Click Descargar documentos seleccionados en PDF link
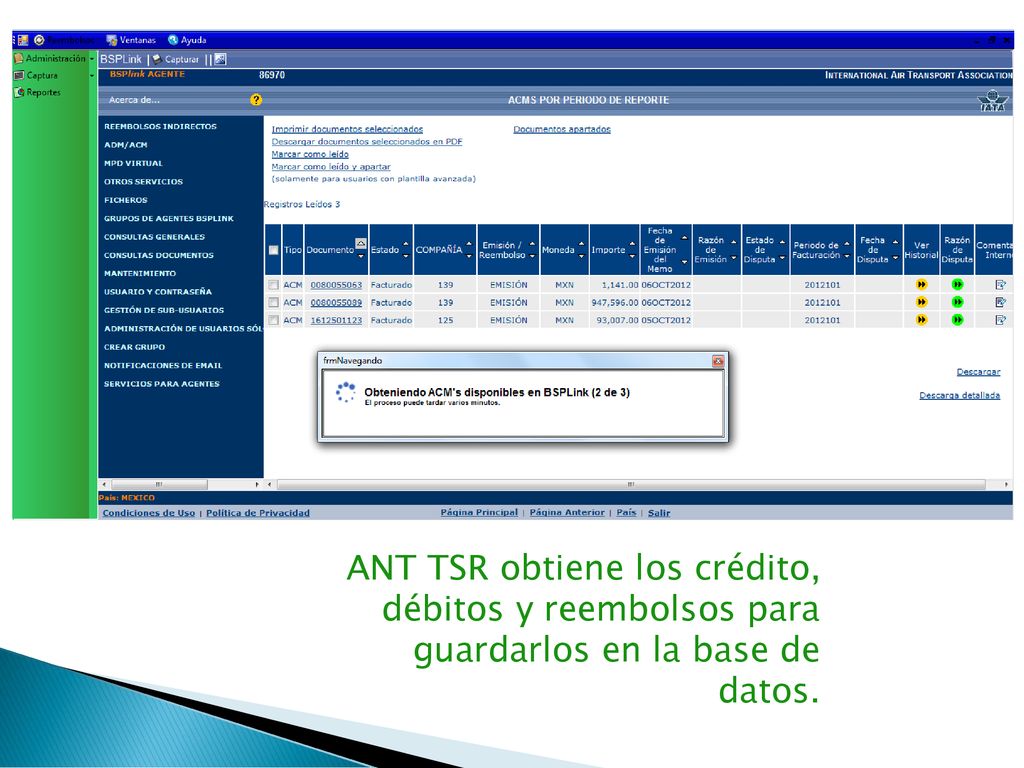Screen dimensions: 1024x768 366,142
